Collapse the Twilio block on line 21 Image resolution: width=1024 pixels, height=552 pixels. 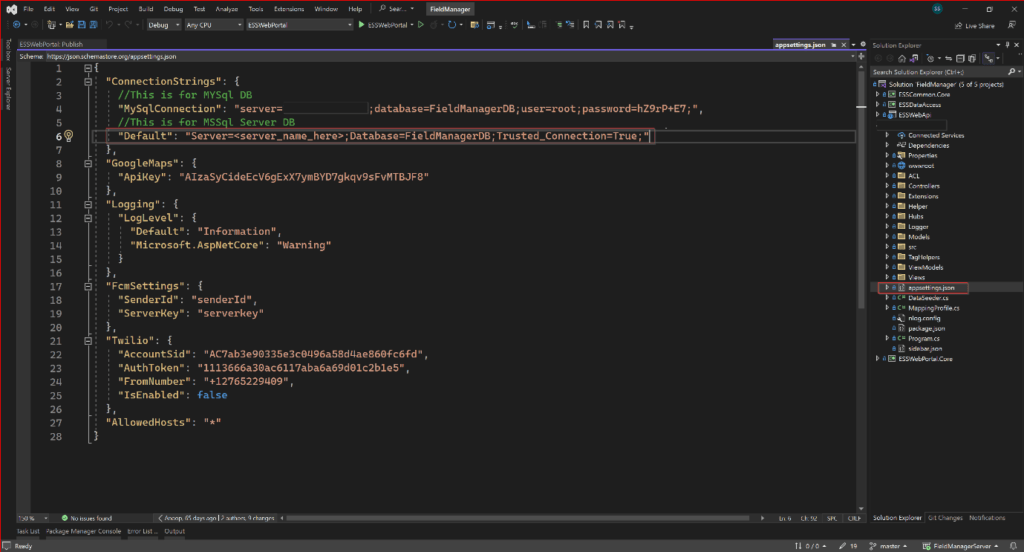click(x=88, y=340)
